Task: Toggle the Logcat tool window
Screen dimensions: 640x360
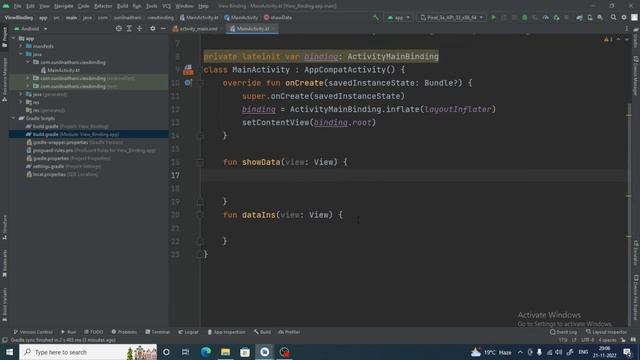Action: point(188,332)
